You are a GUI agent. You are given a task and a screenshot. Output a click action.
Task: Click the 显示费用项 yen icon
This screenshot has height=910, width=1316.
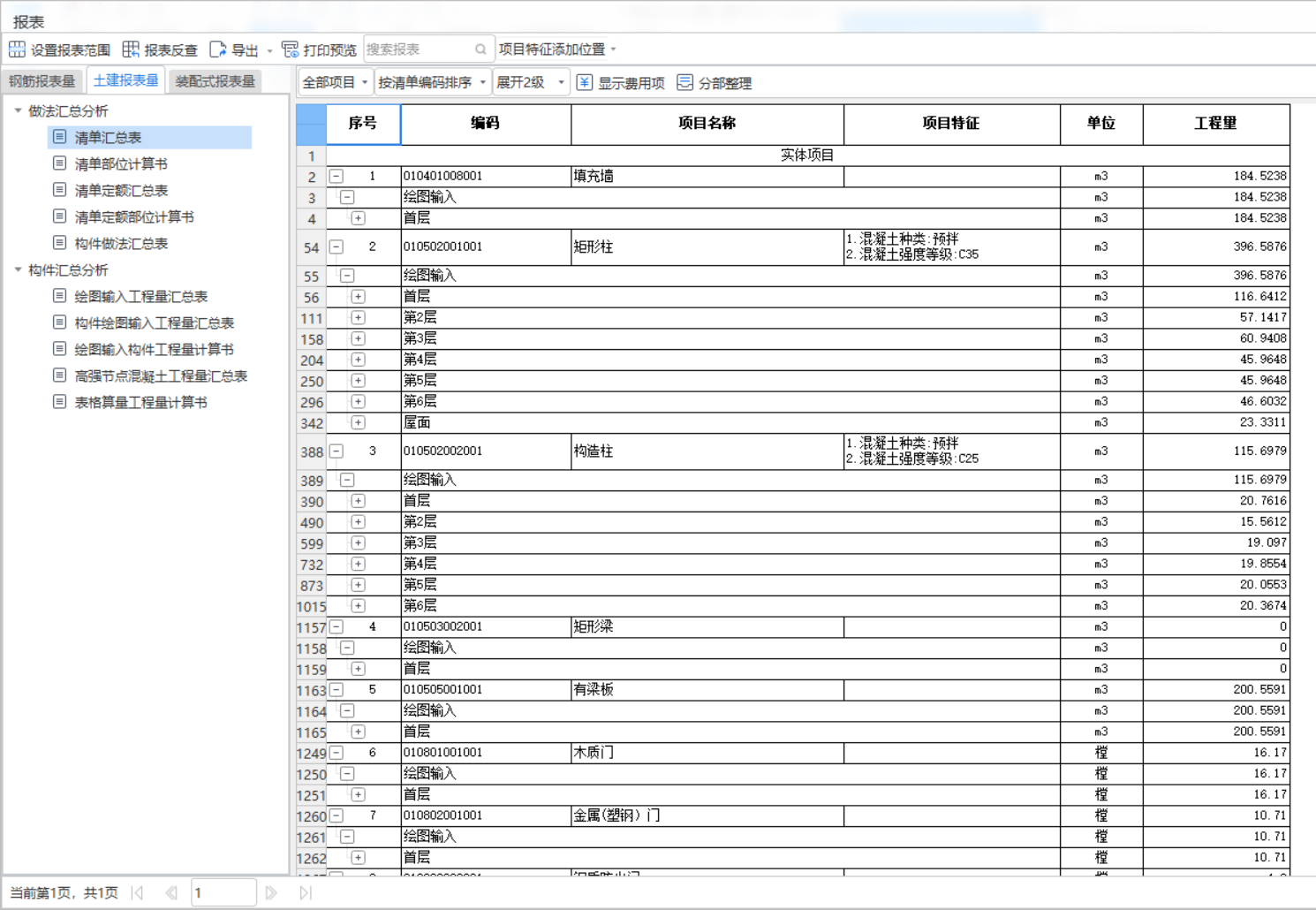click(x=585, y=82)
